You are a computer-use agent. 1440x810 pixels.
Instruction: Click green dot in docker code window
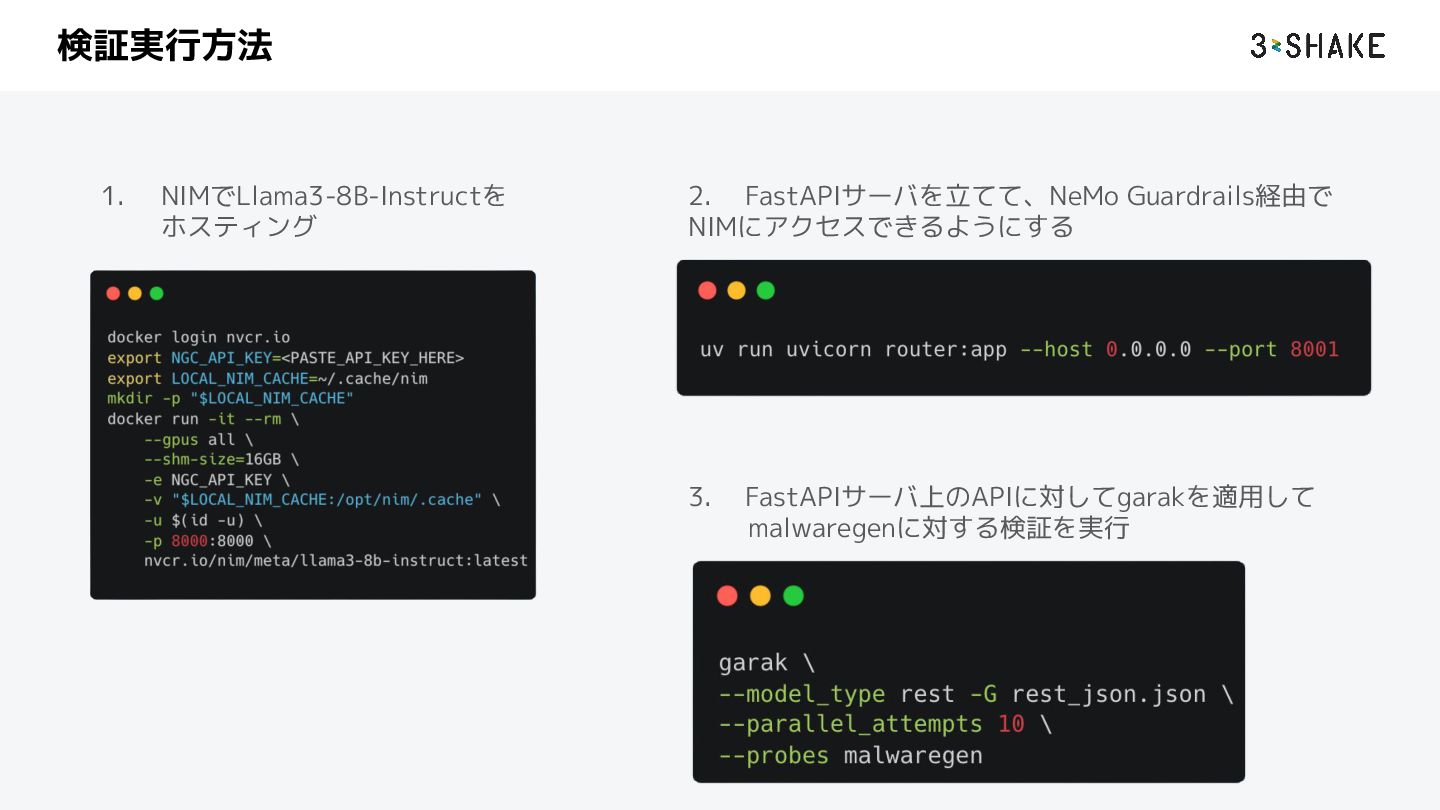[156, 293]
